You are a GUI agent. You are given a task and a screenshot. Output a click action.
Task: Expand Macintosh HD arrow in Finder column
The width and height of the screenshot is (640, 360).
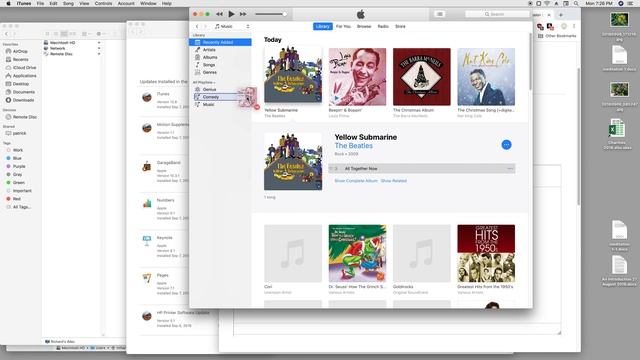click(x=99, y=42)
